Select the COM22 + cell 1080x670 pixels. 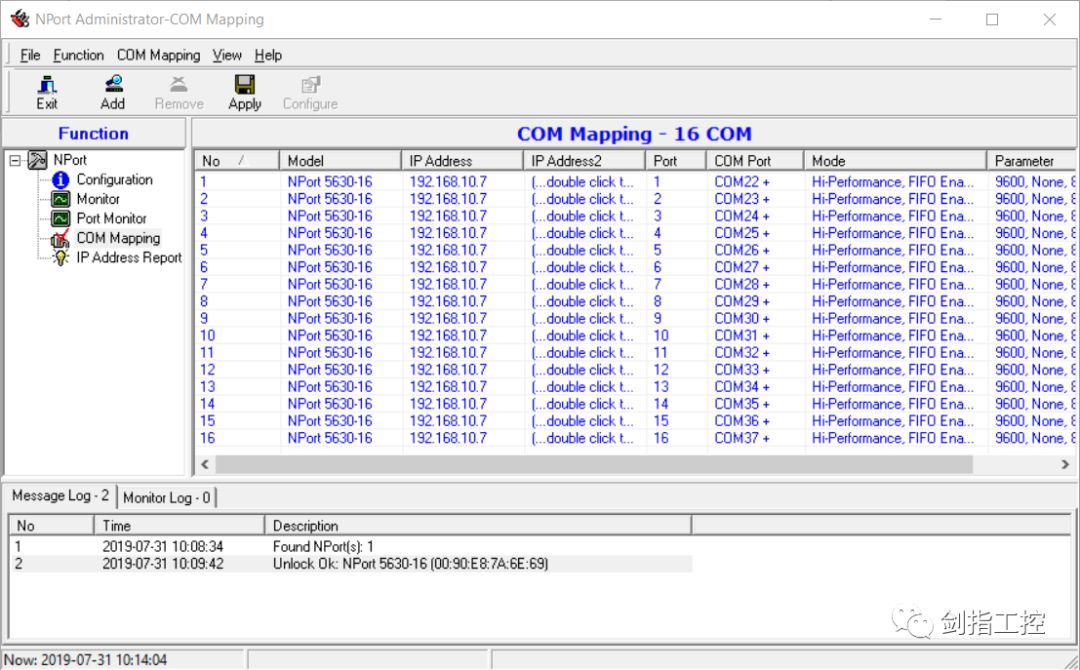coord(742,182)
